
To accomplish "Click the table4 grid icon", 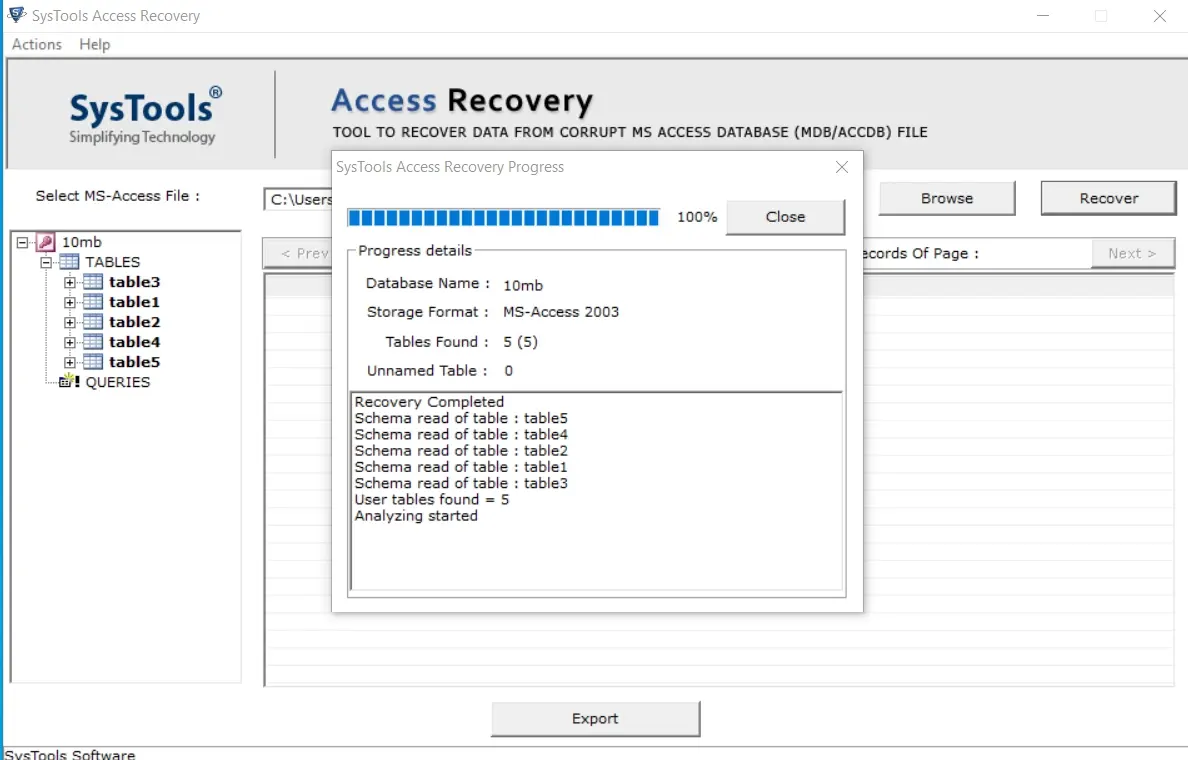I will [92, 342].
